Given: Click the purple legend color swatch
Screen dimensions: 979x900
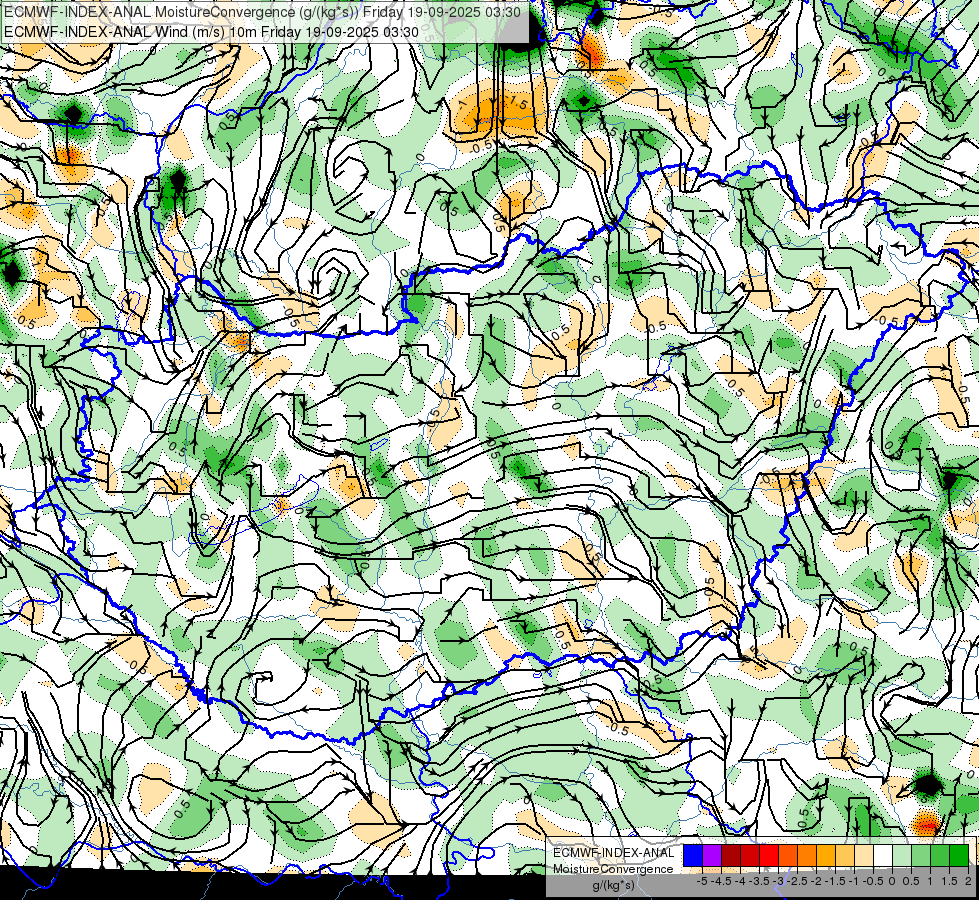Looking at the screenshot, I should point(712,855).
